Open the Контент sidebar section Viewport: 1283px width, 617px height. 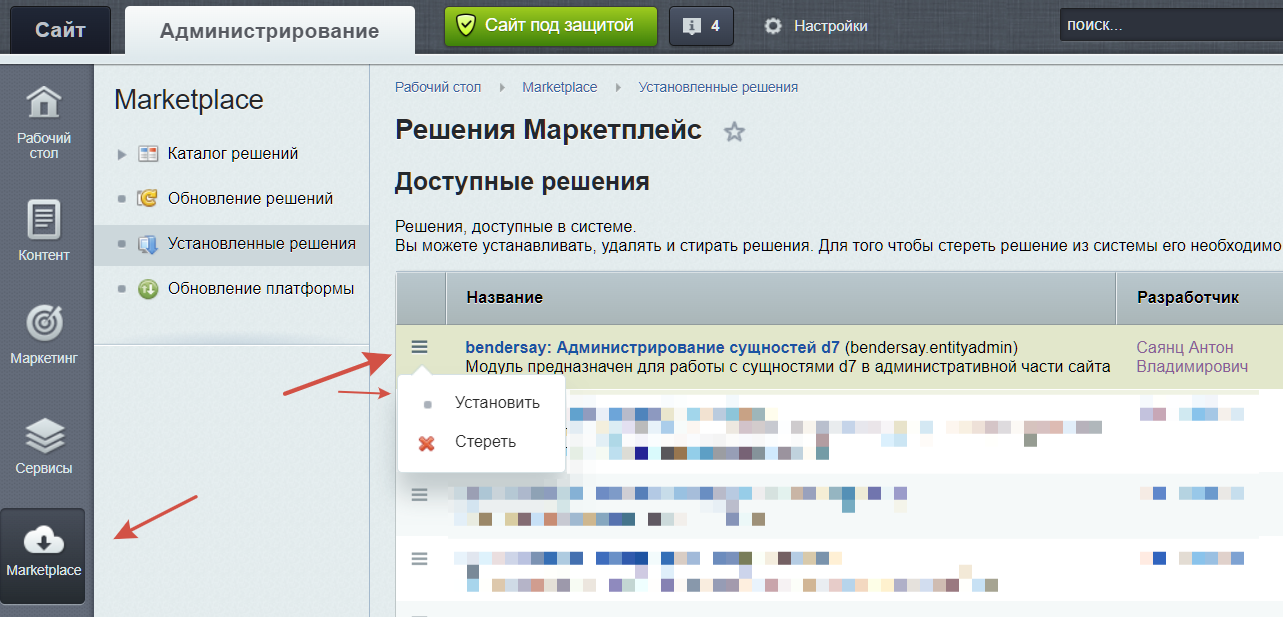point(44,230)
